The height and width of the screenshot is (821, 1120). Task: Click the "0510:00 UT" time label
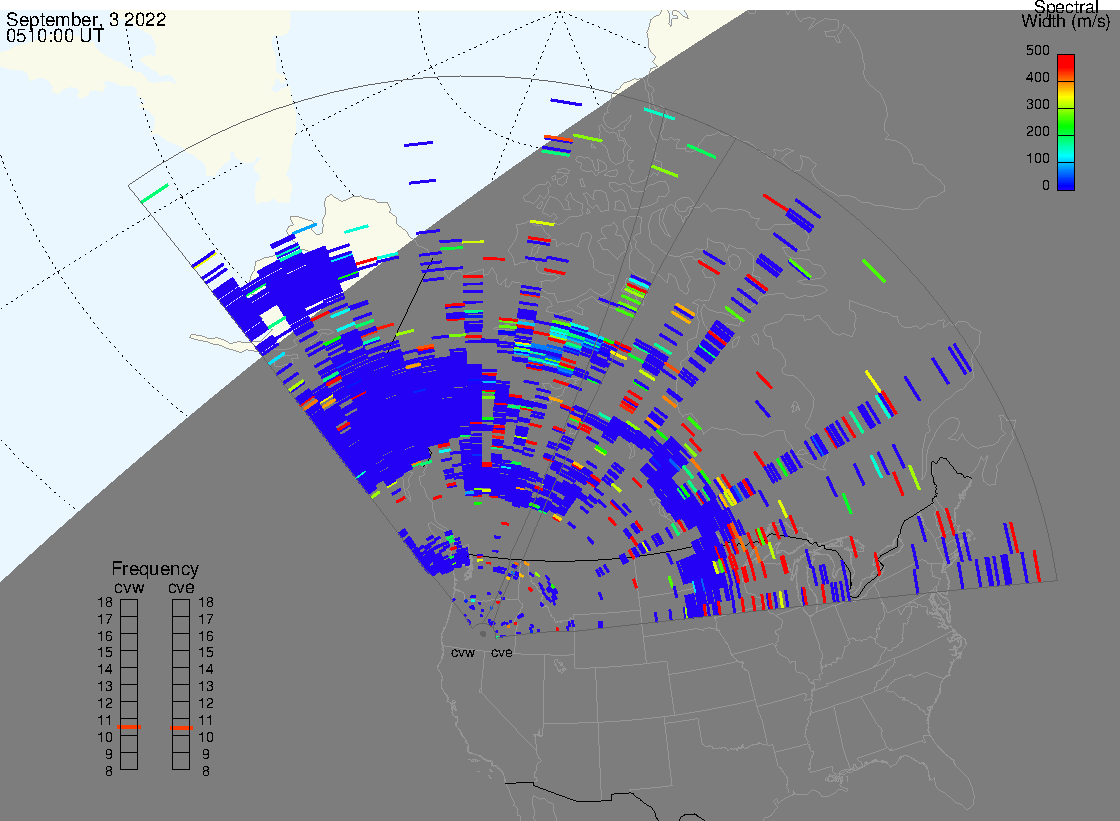55,36
